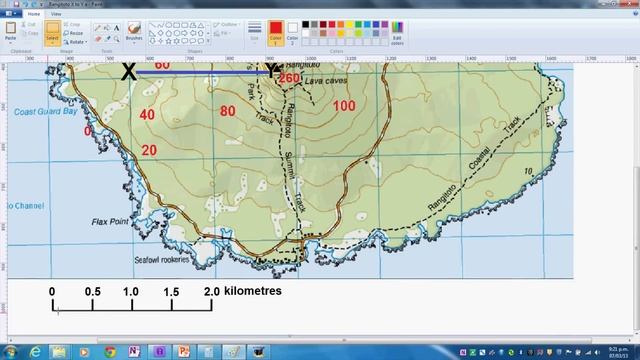Choose the Line shape
This screenshot has height=360, width=640.
point(152,25)
